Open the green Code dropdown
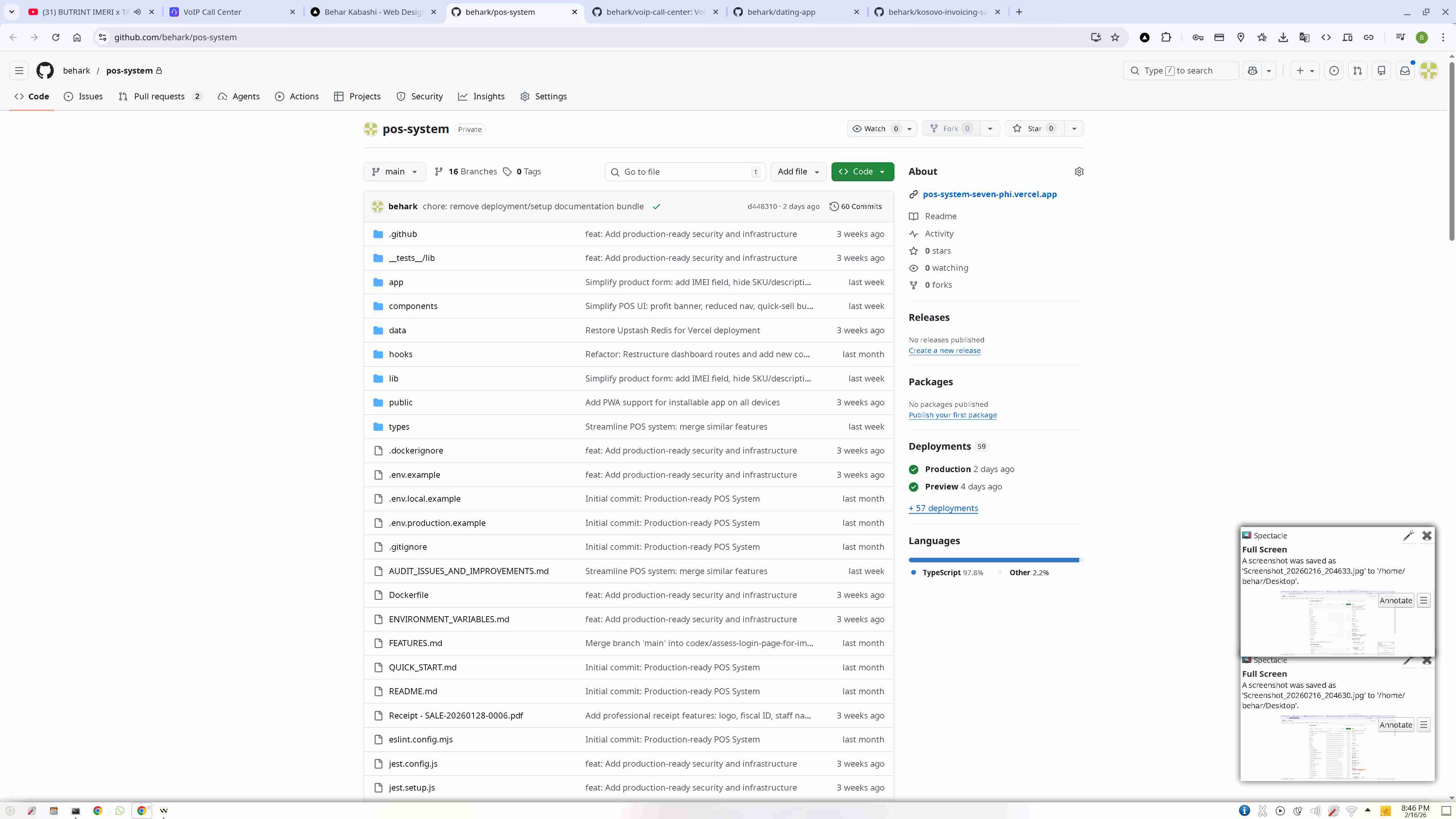1456x819 pixels. tap(862, 171)
